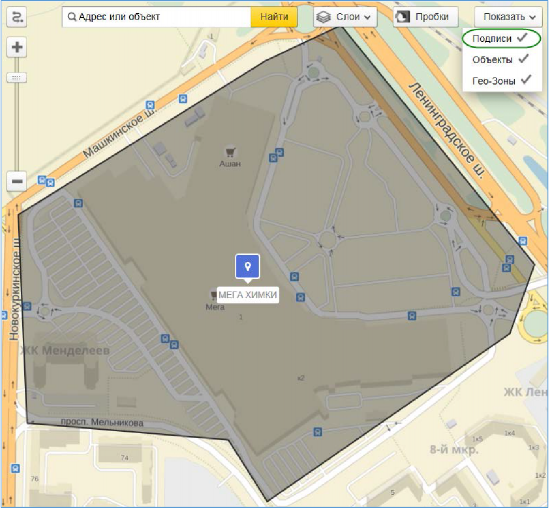
Task: Click the blue МЕГА ХИМКИ location marker
Action: tap(248, 267)
